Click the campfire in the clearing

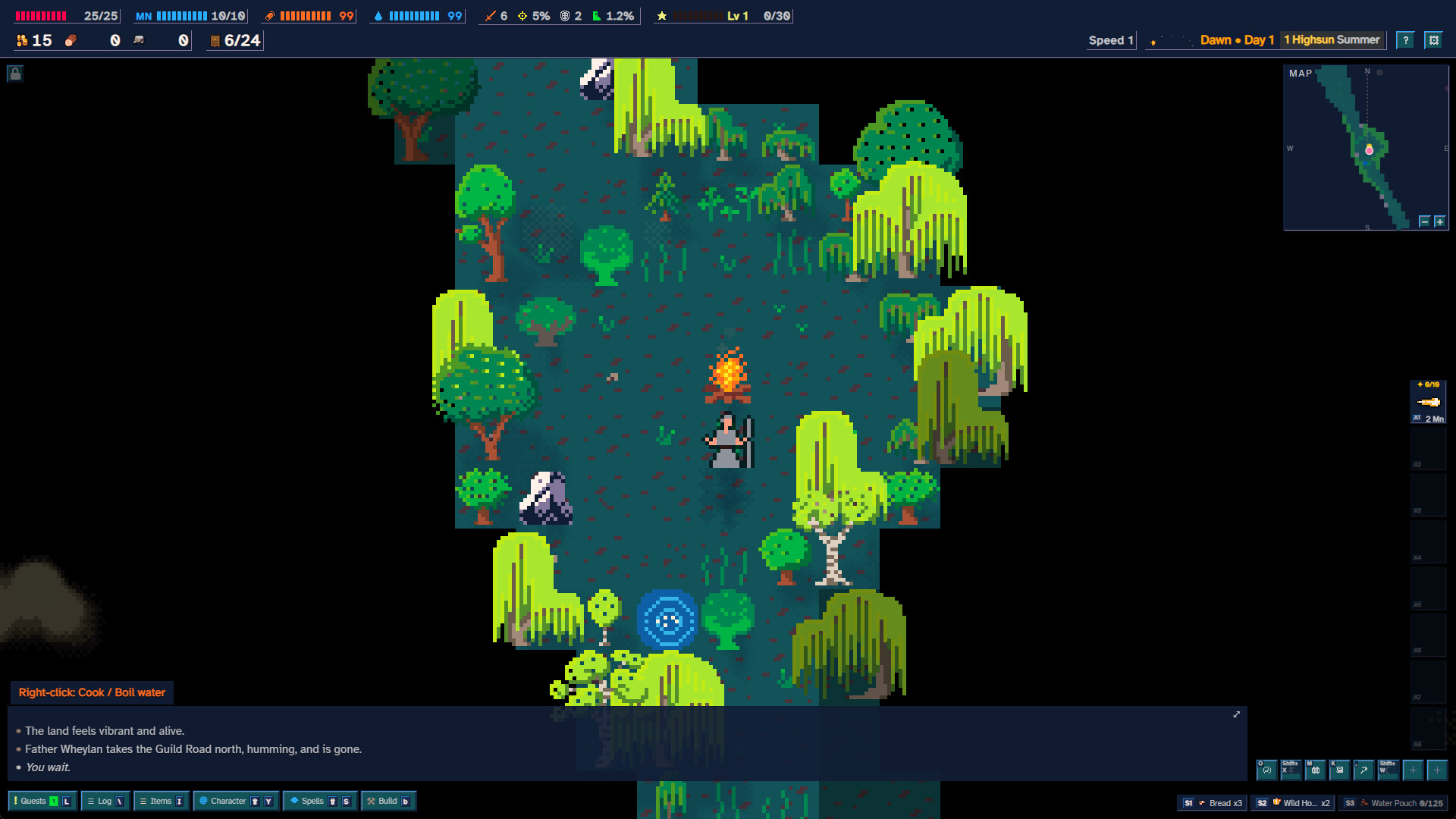tap(728, 375)
